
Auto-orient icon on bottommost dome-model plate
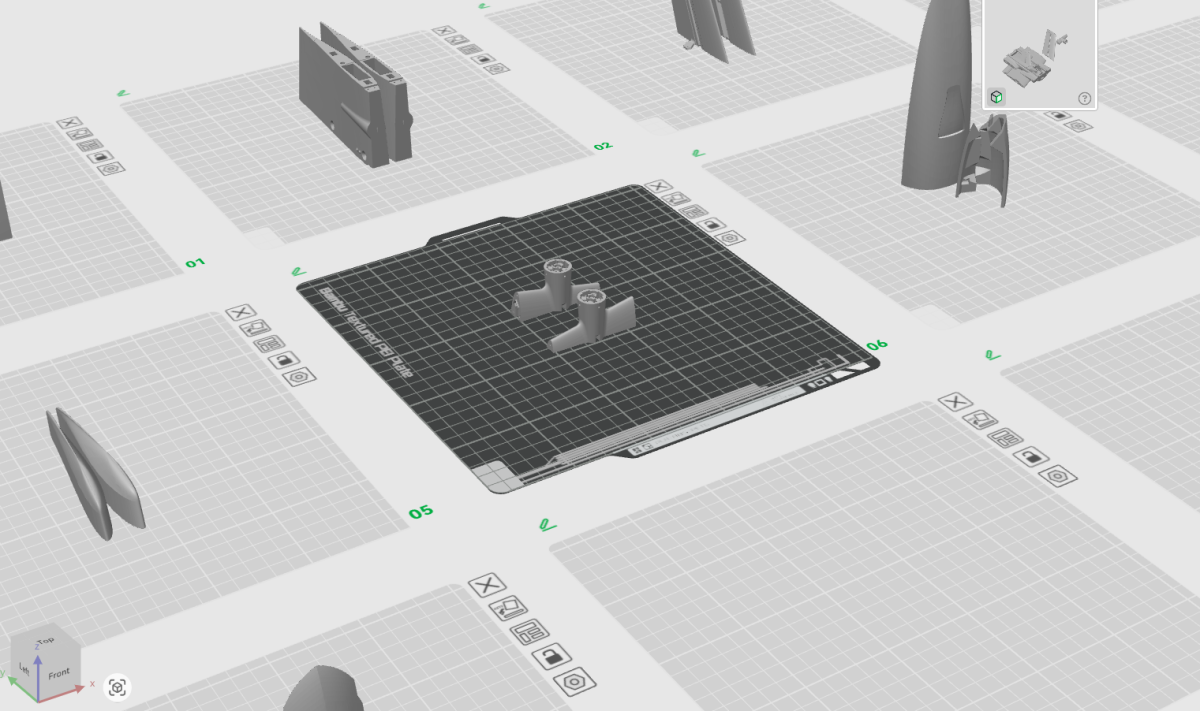(507, 607)
